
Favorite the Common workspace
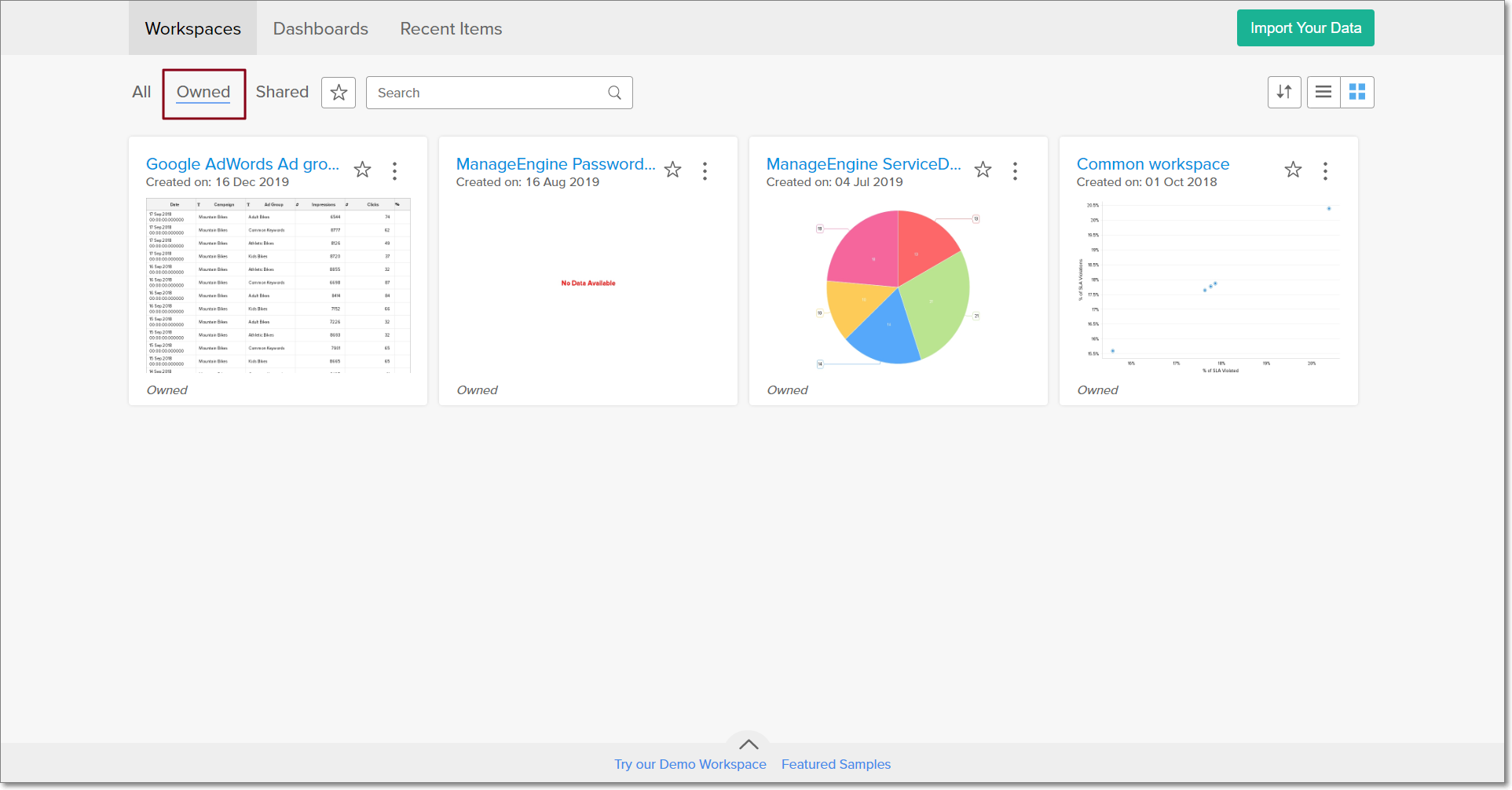click(x=1293, y=170)
